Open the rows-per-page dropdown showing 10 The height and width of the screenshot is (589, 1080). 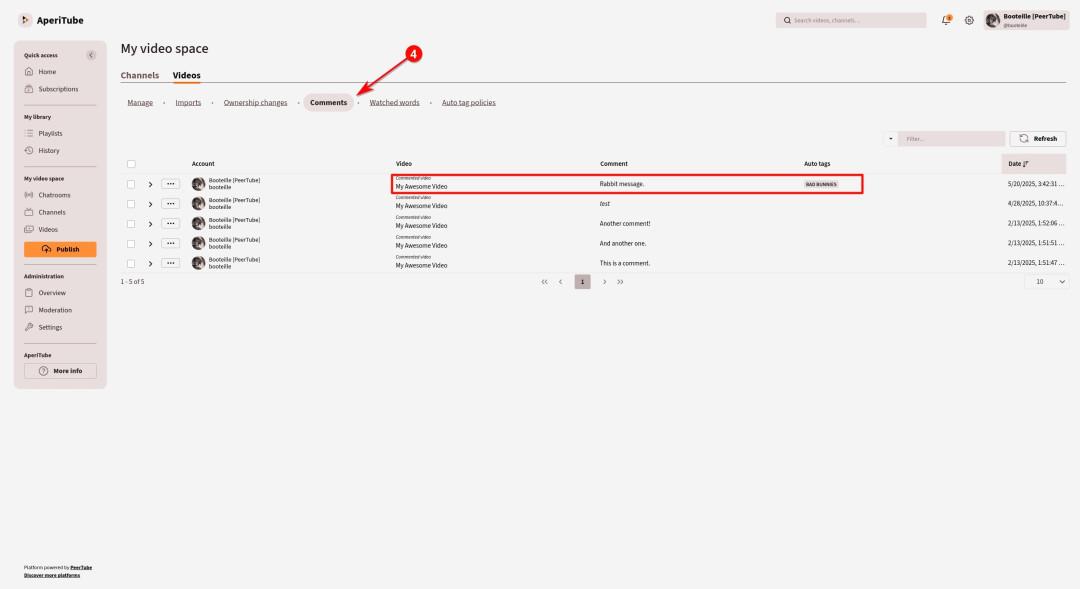click(1045, 282)
